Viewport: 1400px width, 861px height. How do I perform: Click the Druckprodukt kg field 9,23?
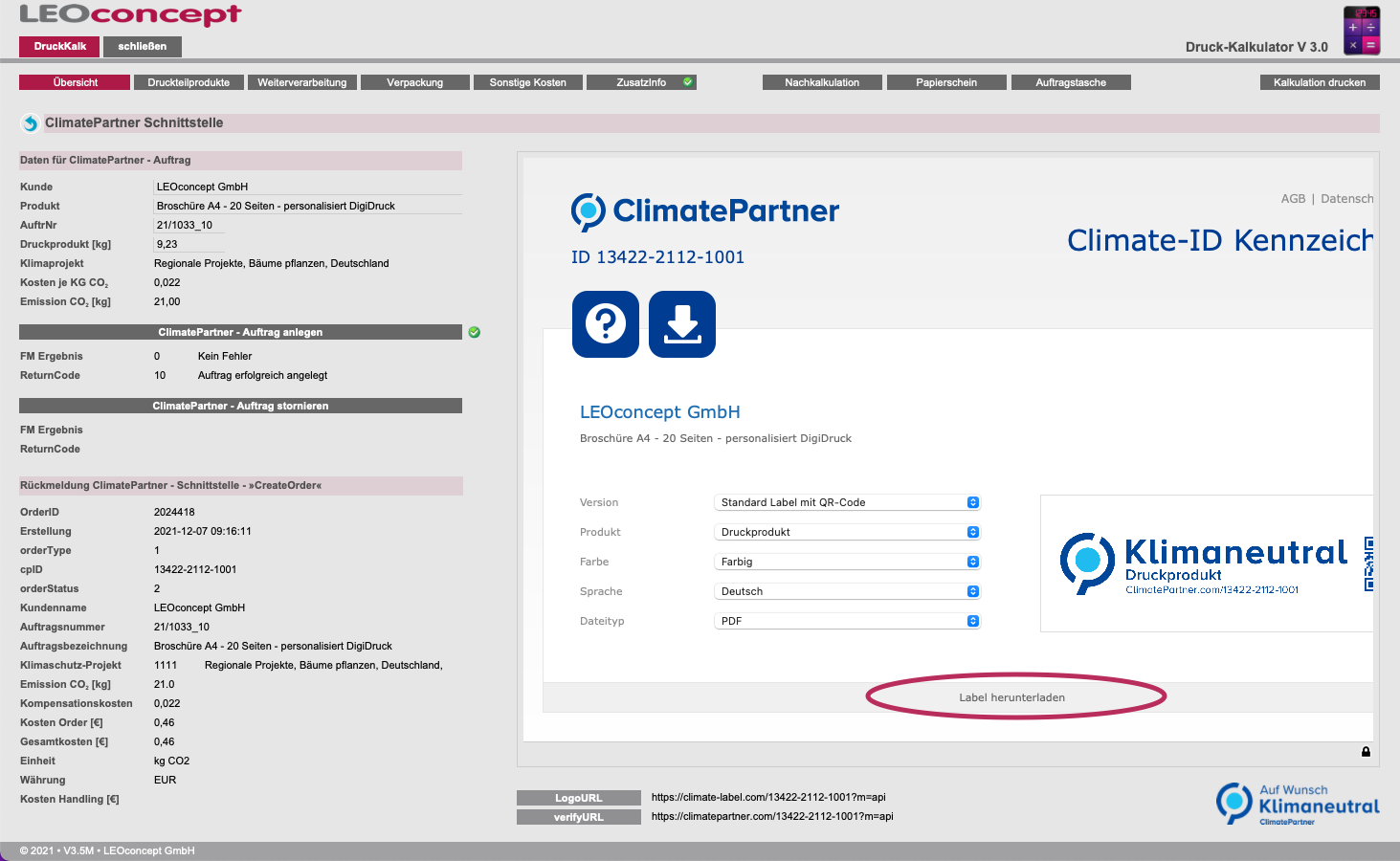coord(189,244)
